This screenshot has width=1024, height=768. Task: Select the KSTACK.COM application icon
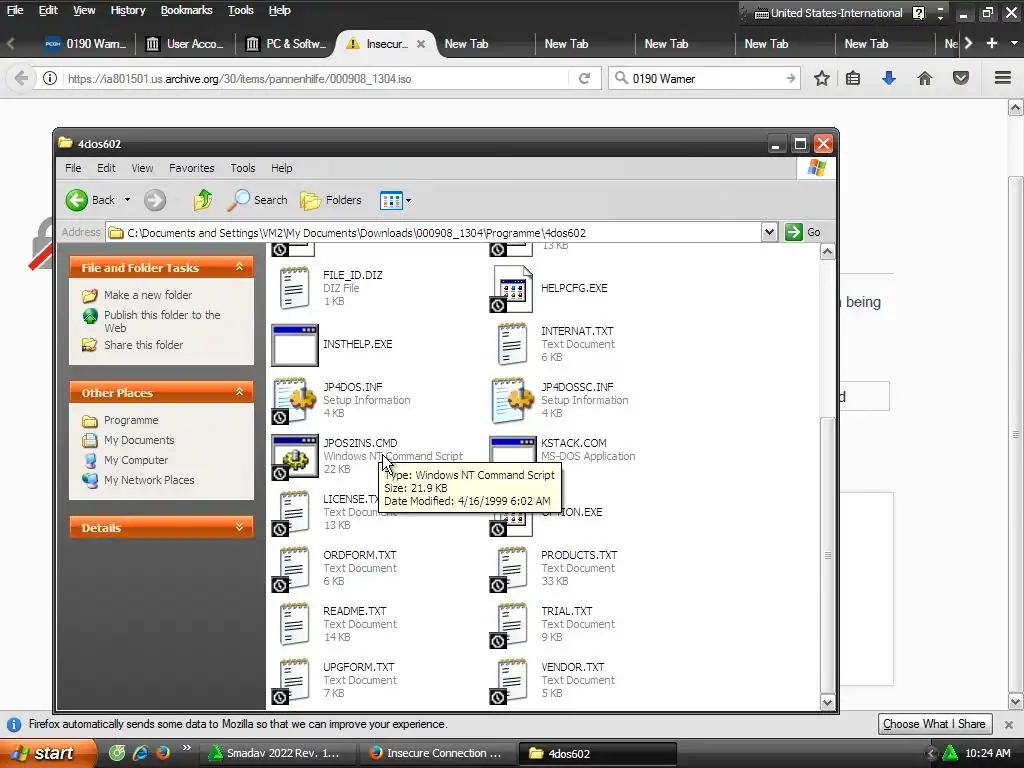512,451
